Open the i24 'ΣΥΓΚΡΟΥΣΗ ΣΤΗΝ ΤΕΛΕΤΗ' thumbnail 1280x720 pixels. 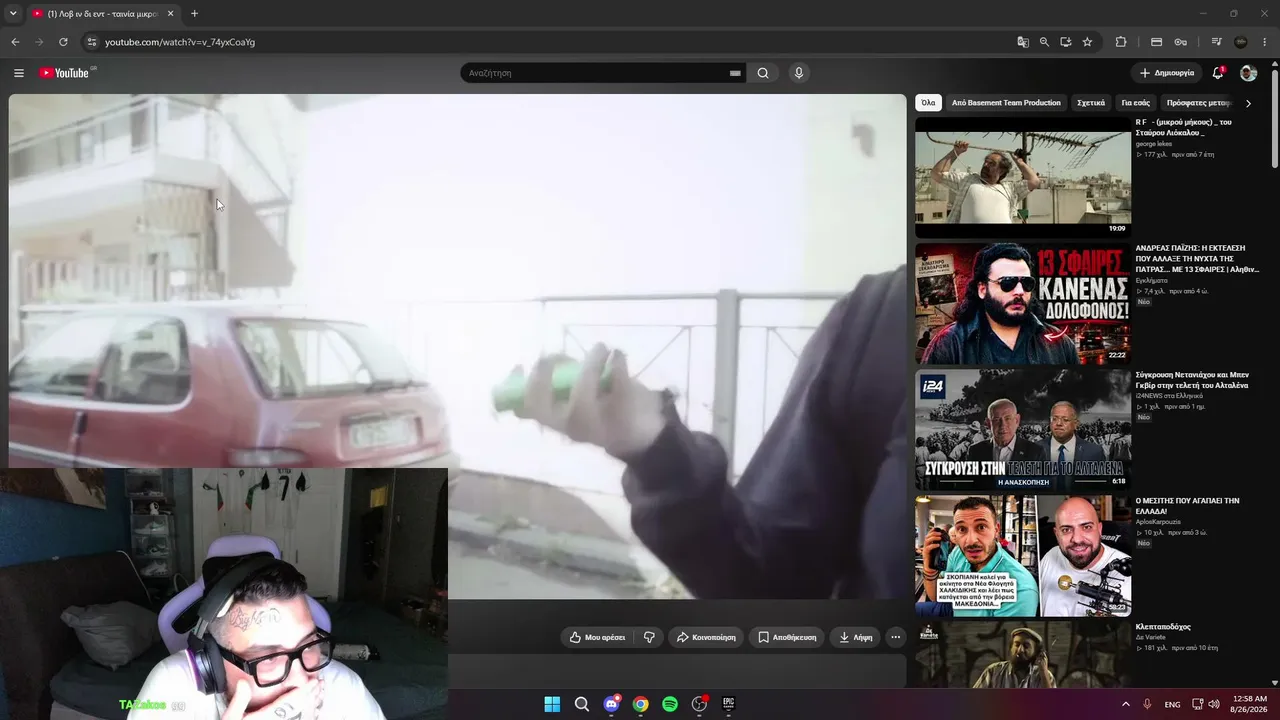click(1023, 430)
